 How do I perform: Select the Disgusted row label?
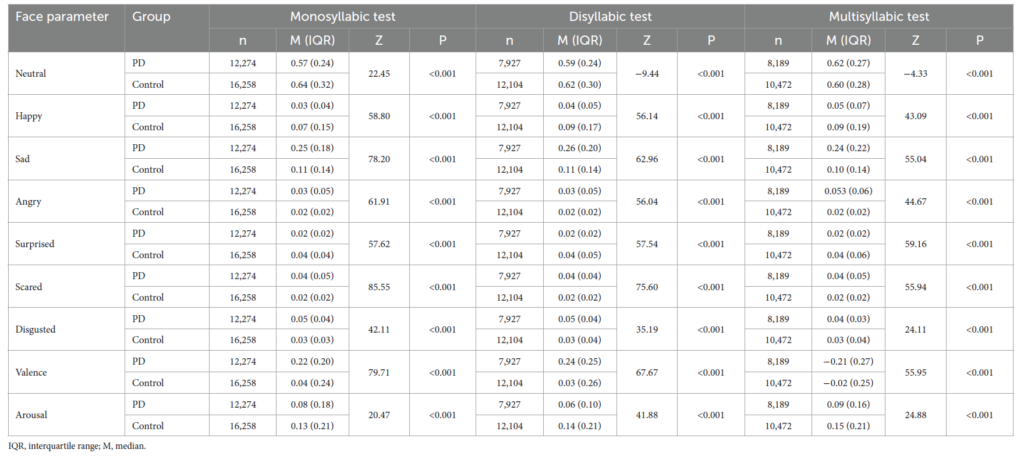[41, 329]
